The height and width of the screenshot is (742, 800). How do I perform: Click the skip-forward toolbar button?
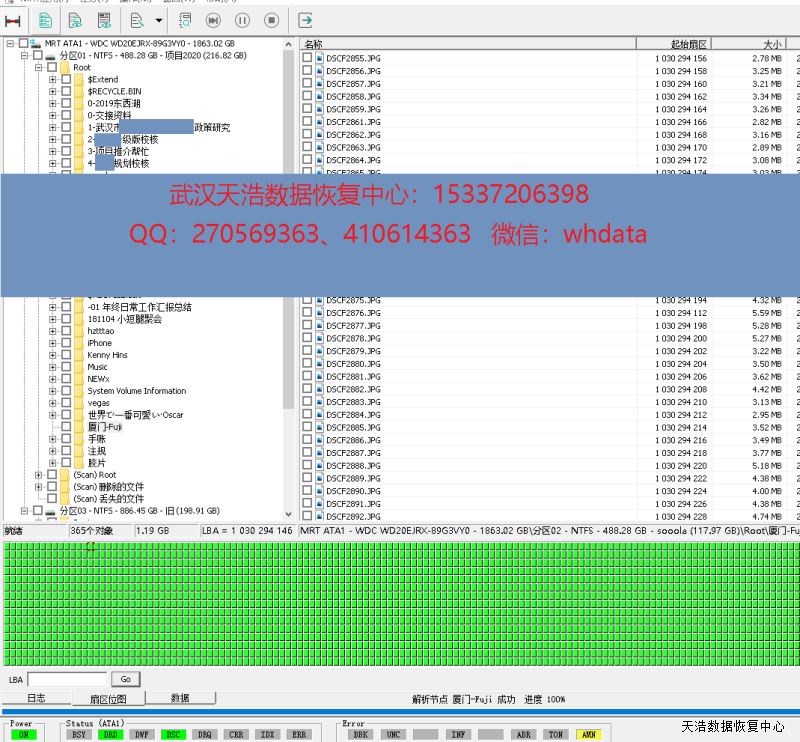click(214, 20)
